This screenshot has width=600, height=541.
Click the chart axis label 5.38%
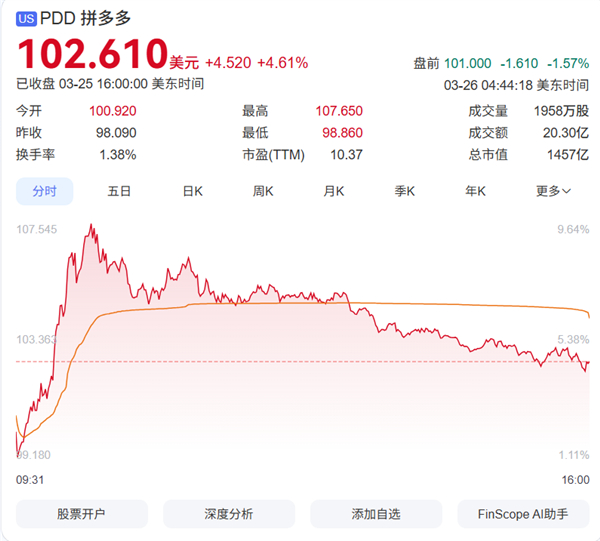573,339
